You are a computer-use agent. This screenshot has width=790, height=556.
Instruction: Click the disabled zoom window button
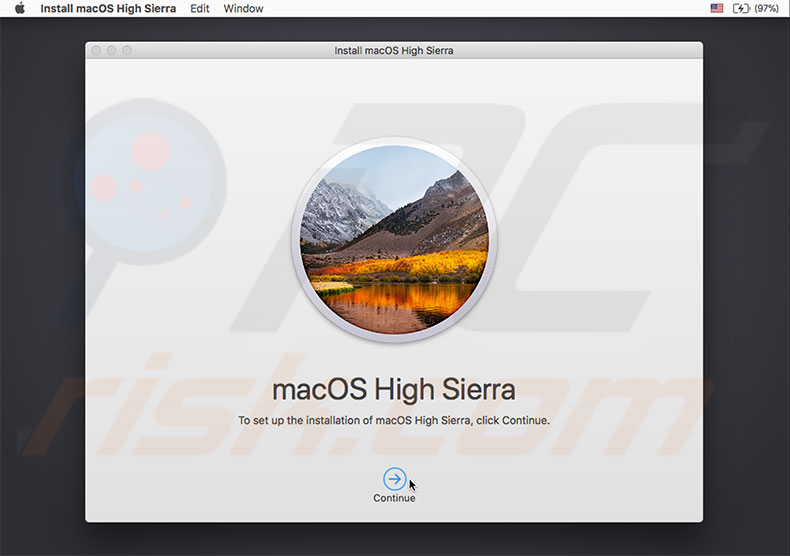(127, 50)
